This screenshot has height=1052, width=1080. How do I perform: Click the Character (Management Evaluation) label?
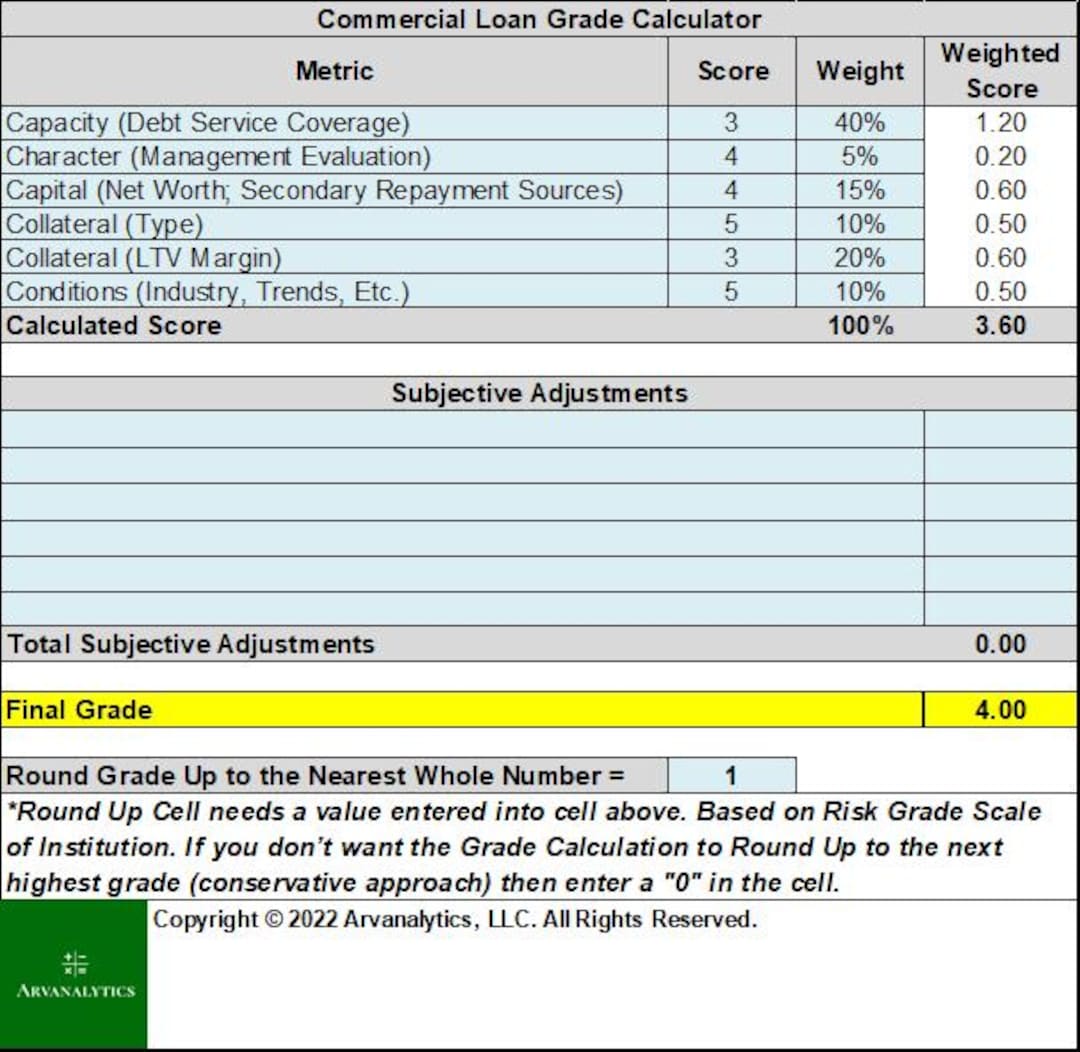click(218, 156)
